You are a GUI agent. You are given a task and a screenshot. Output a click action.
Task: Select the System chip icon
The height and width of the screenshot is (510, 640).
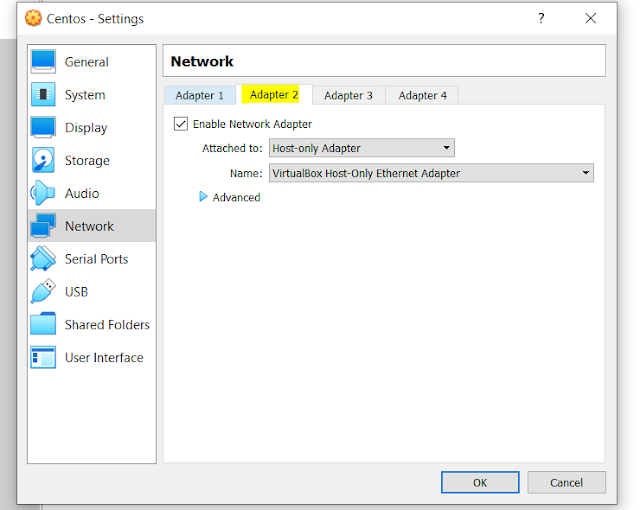[43, 94]
